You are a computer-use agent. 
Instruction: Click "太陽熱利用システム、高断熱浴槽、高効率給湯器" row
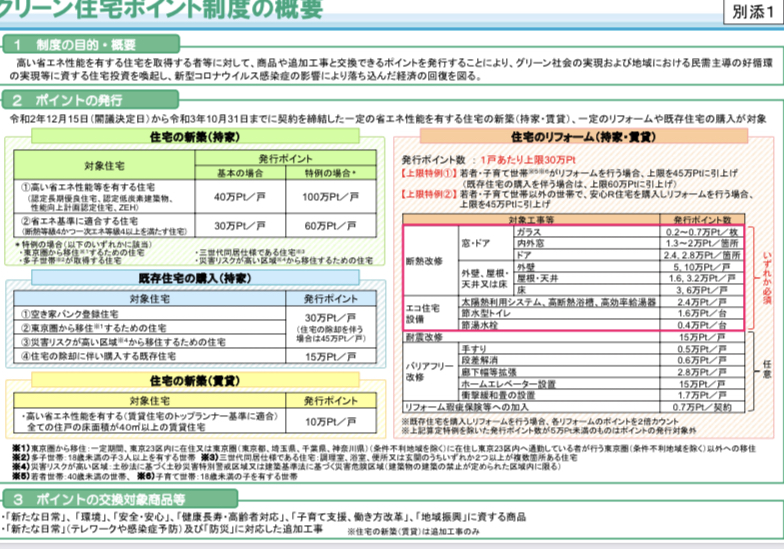(x=559, y=302)
